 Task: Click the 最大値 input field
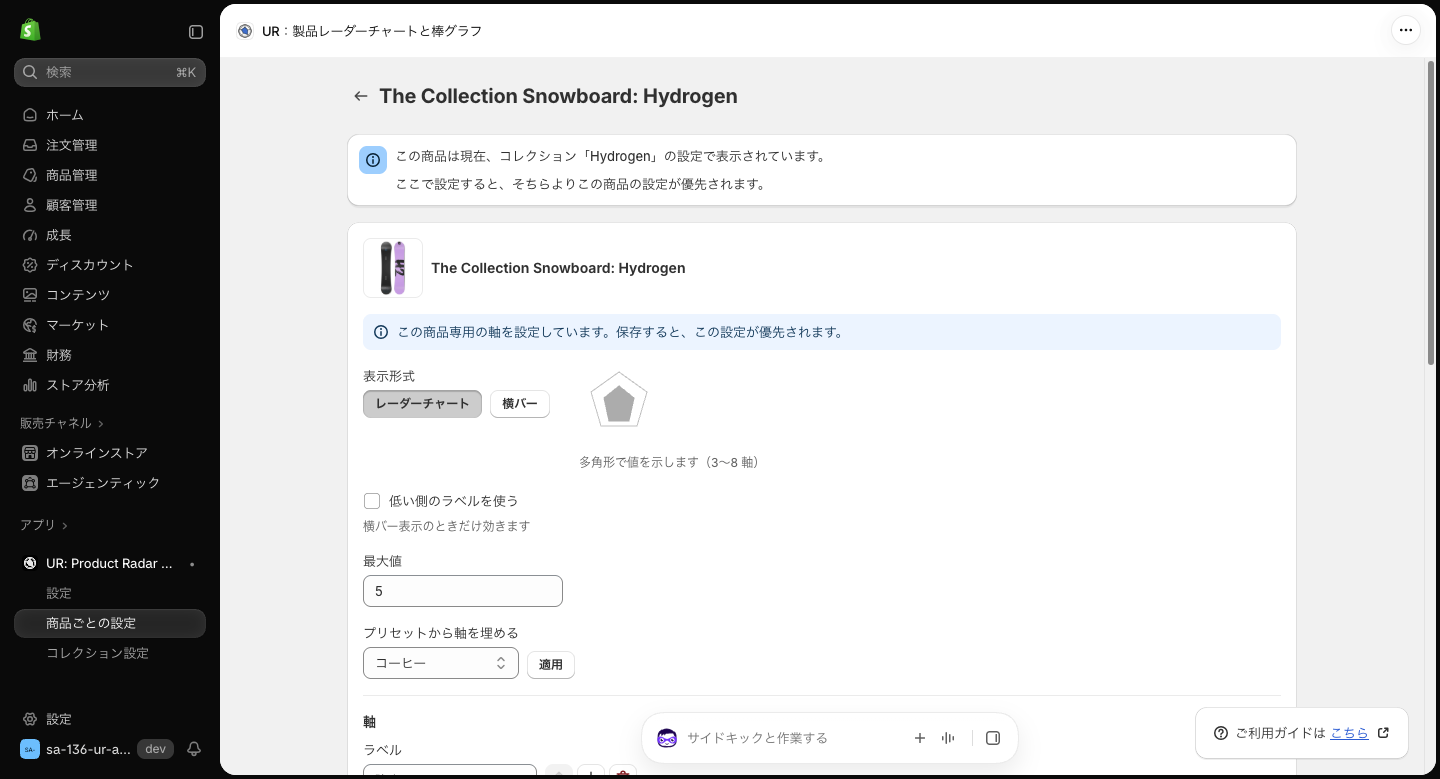(x=463, y=591)
